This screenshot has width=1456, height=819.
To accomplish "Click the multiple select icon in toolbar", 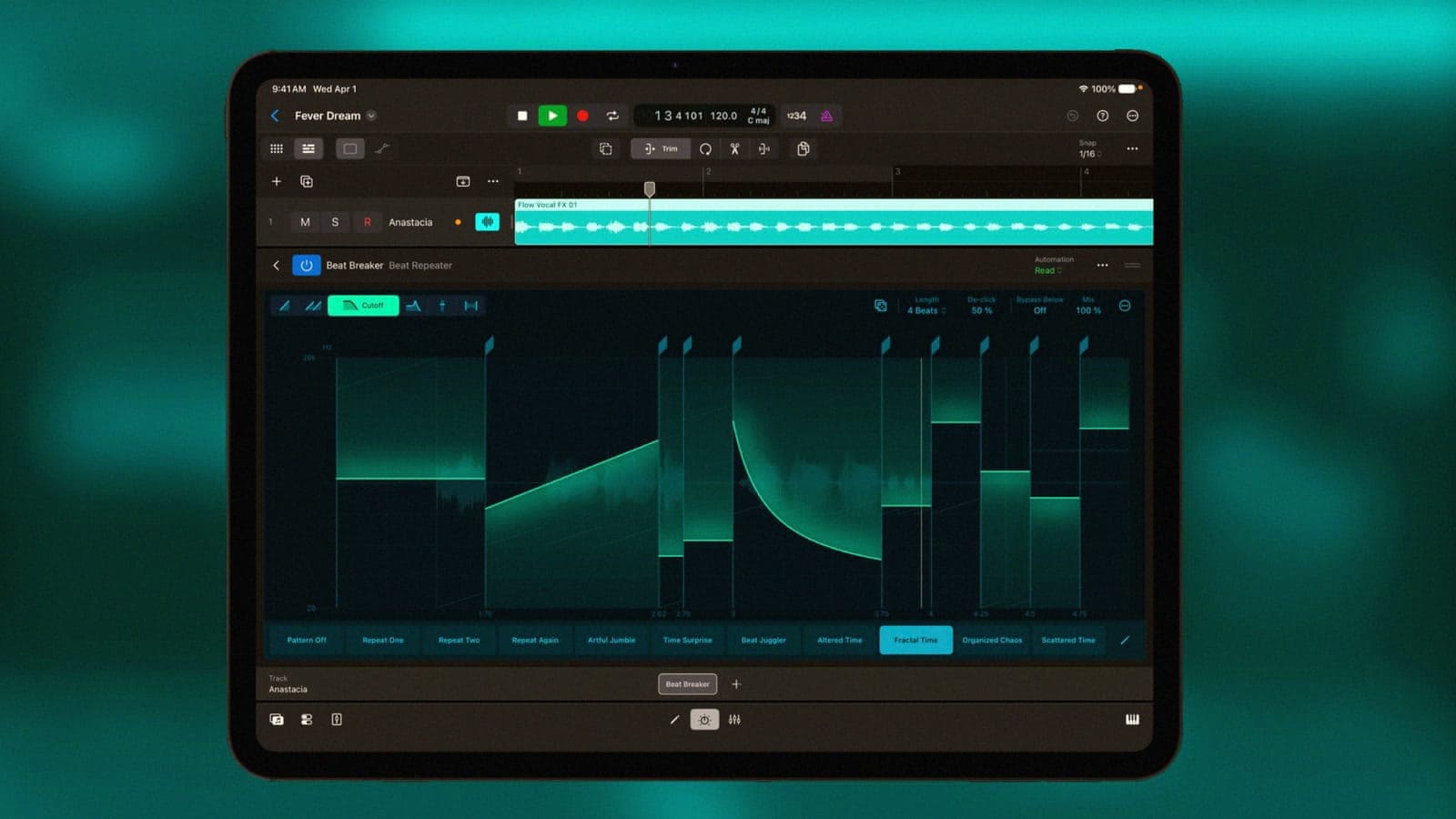I will [606, 148].
